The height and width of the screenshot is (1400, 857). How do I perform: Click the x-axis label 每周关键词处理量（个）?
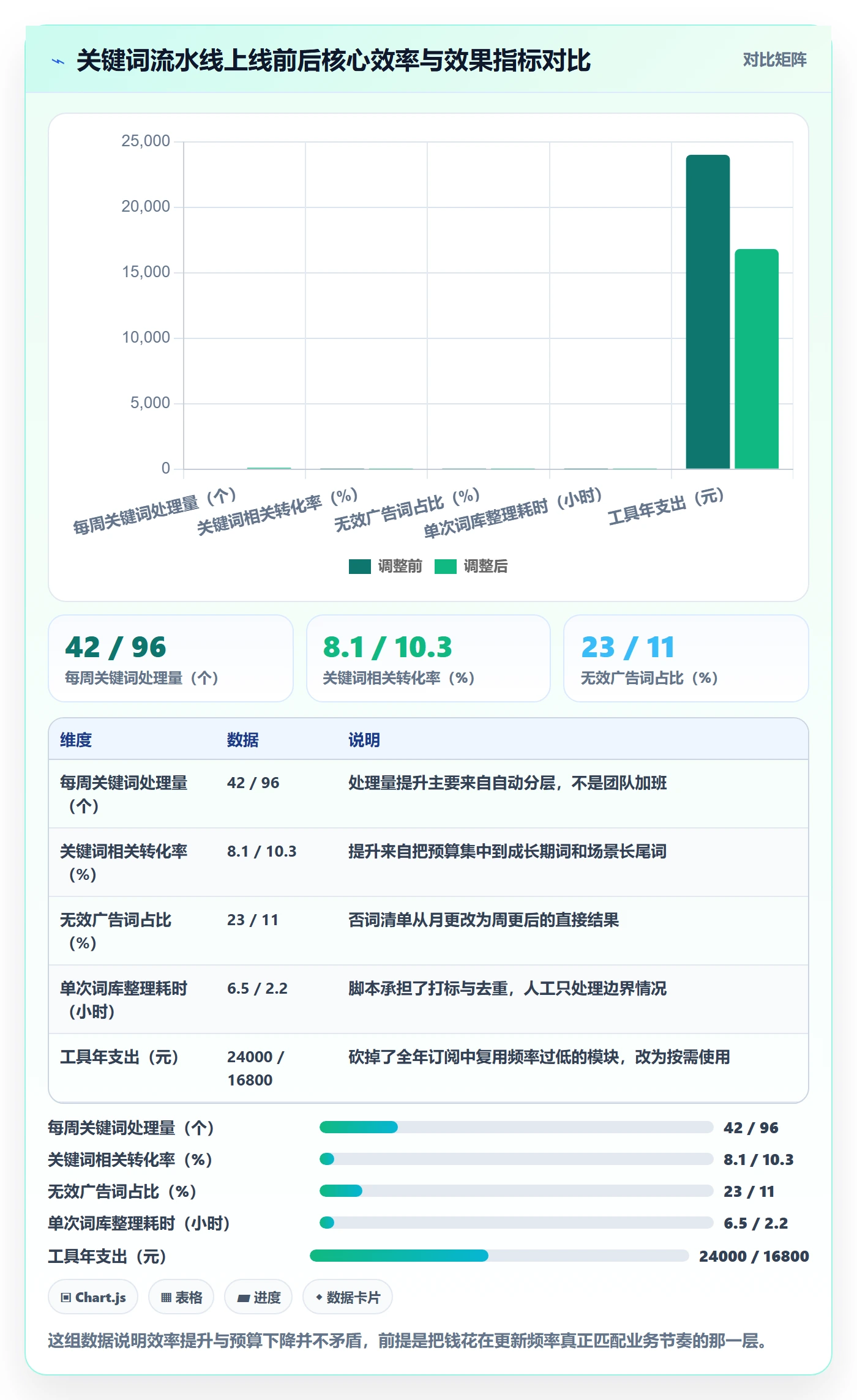click(x=155, y=511)
